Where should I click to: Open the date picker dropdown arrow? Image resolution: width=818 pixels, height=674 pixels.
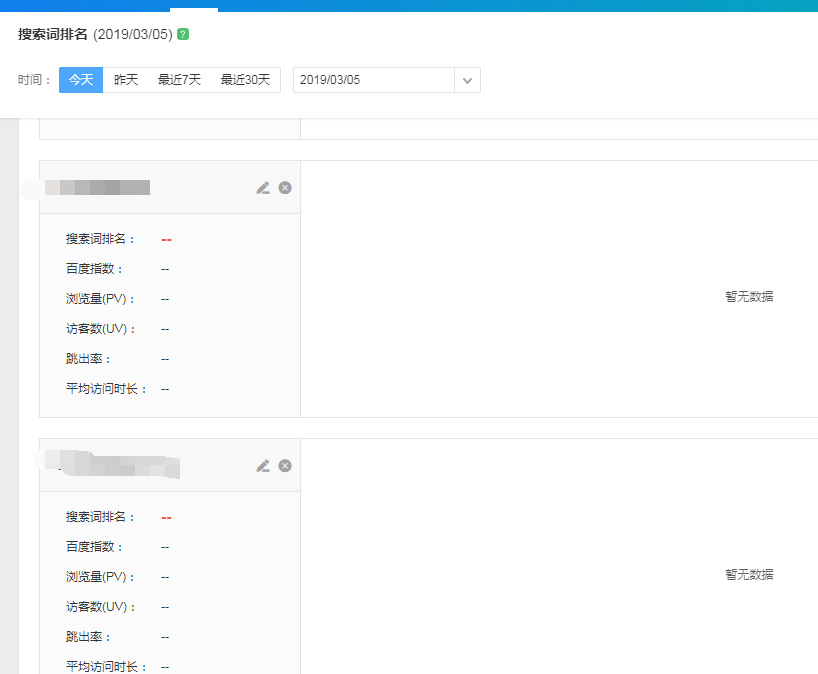tap(467, 80)
